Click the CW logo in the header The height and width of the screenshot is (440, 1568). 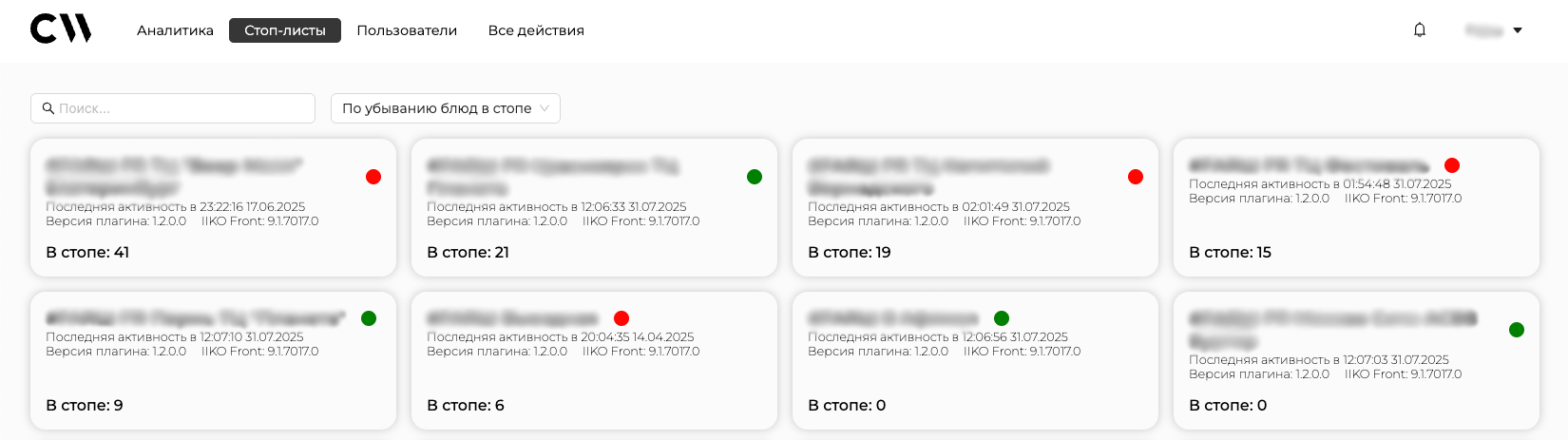pos(61,29)
